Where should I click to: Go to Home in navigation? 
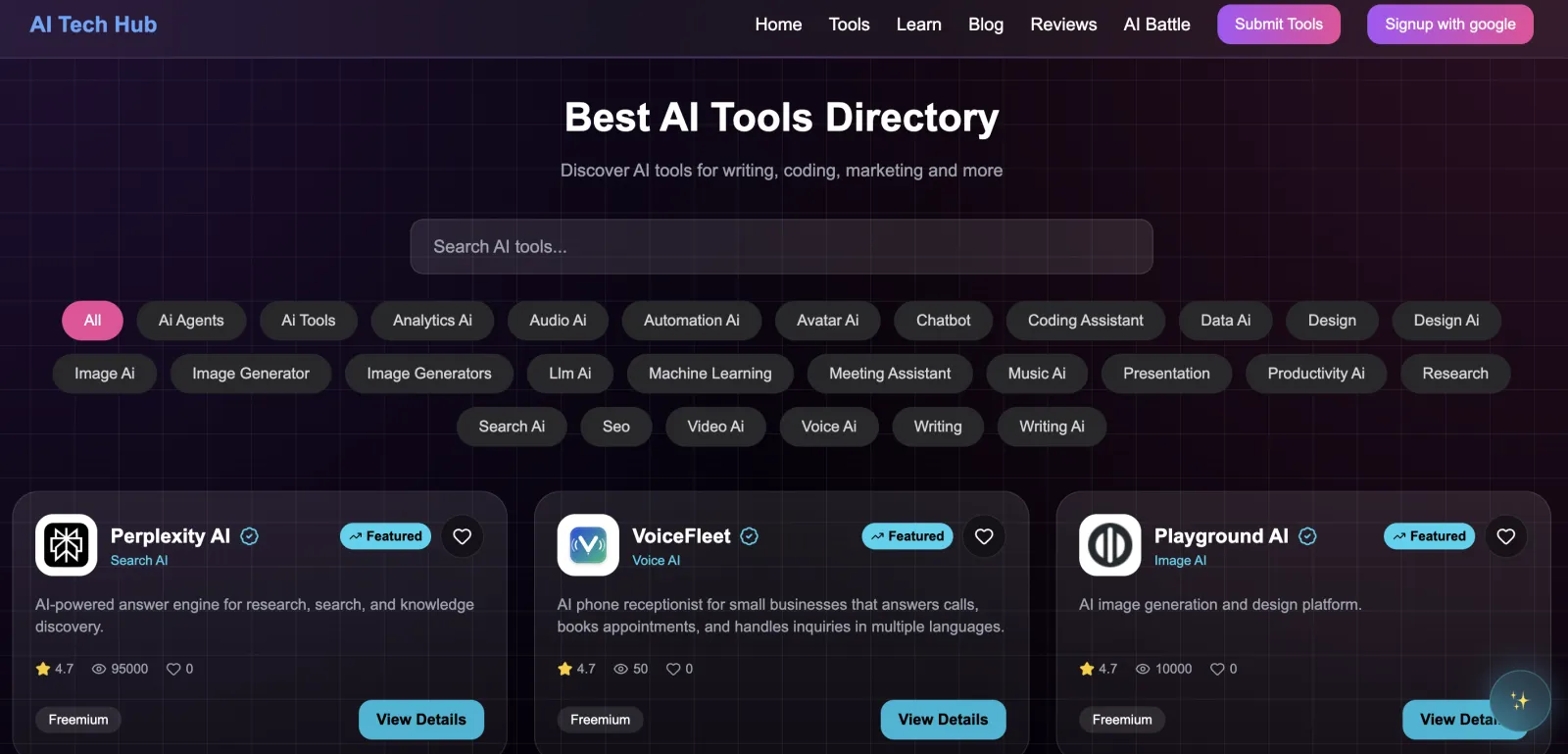778,25
